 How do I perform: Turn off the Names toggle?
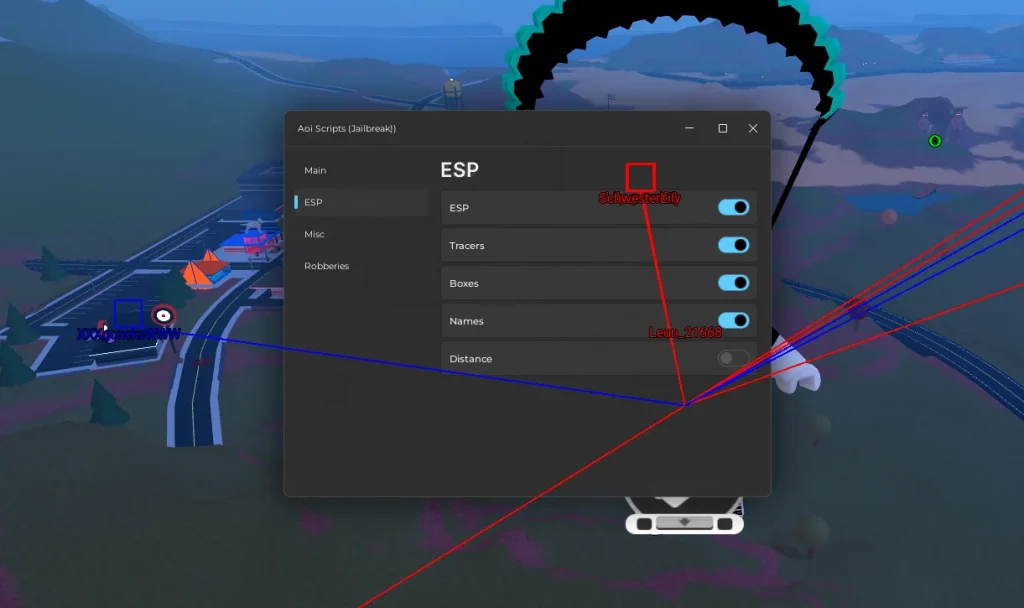pyautogui.click(x=733, y=321)
